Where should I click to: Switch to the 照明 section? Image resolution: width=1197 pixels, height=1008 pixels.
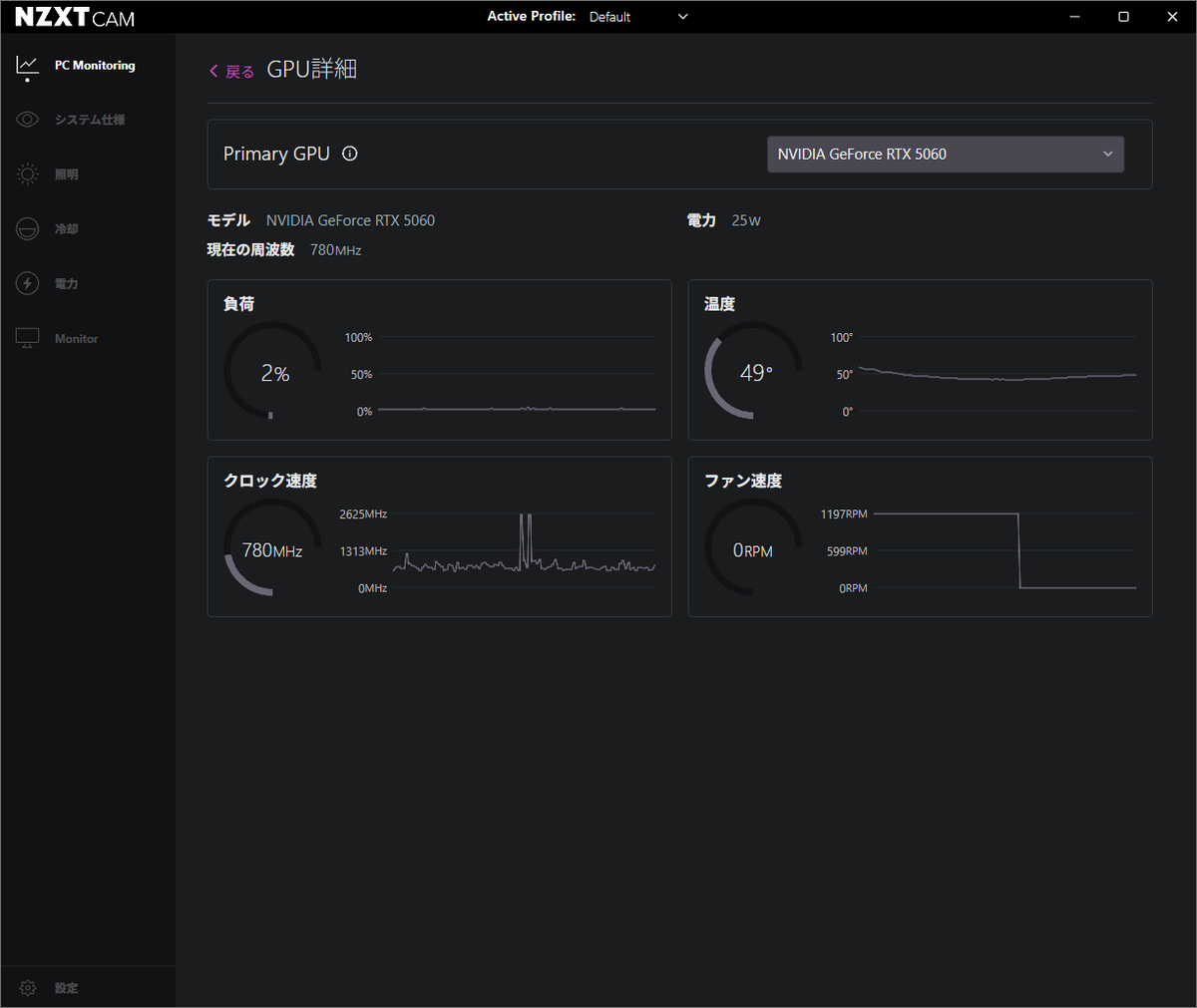67,174
